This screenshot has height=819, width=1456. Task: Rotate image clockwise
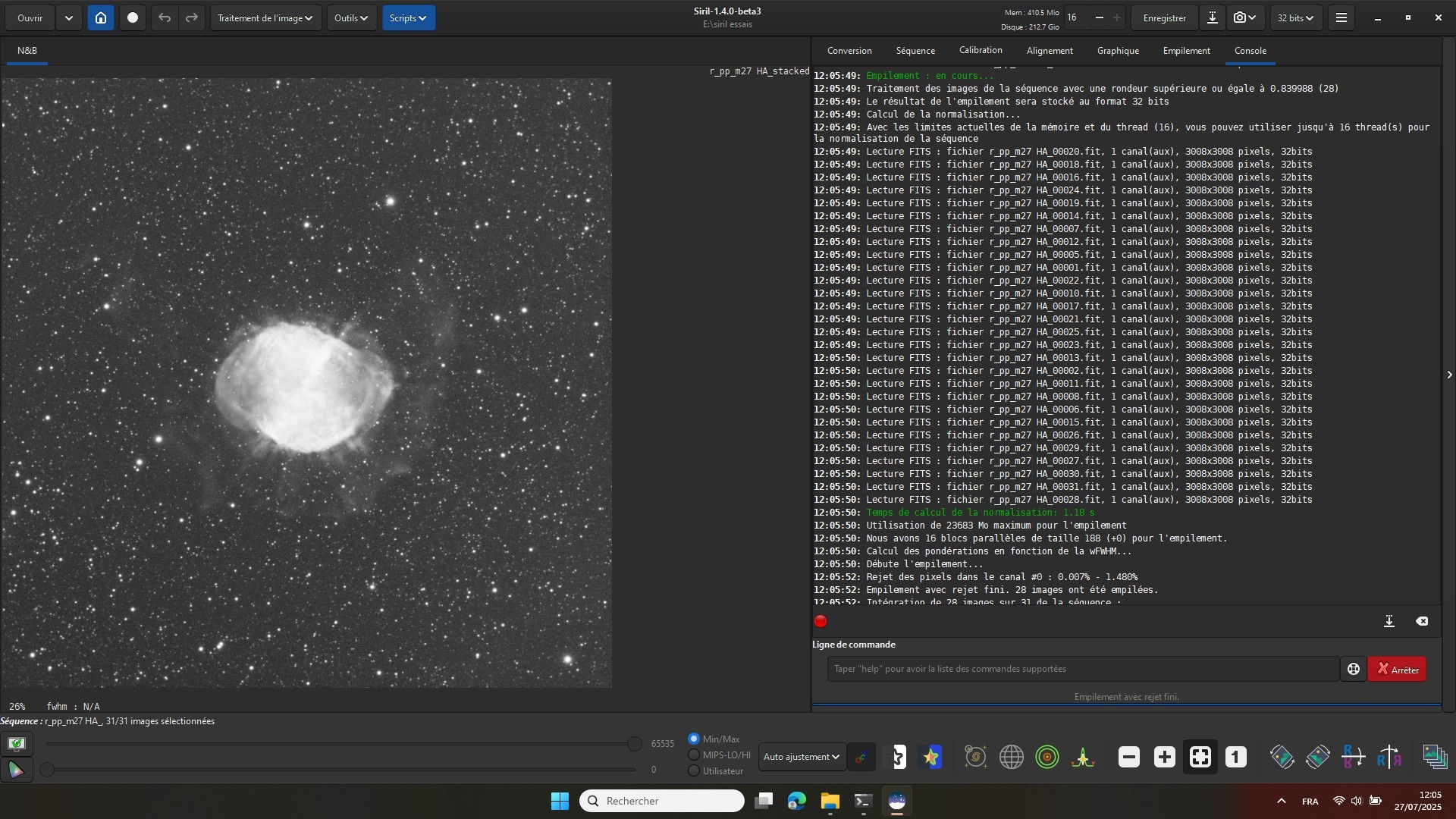(x=1318, y=757)
